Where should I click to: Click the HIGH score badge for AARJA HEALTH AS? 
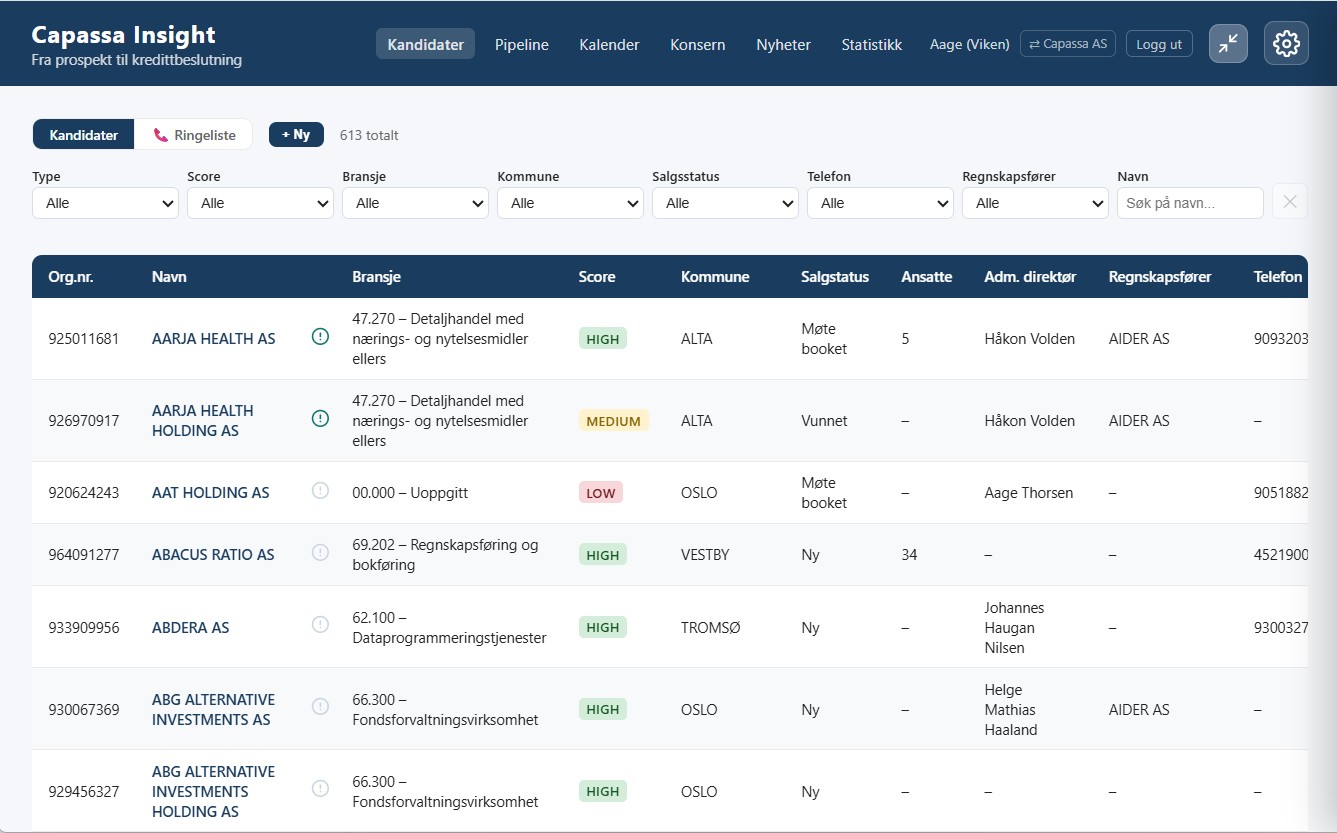point(603,339)
